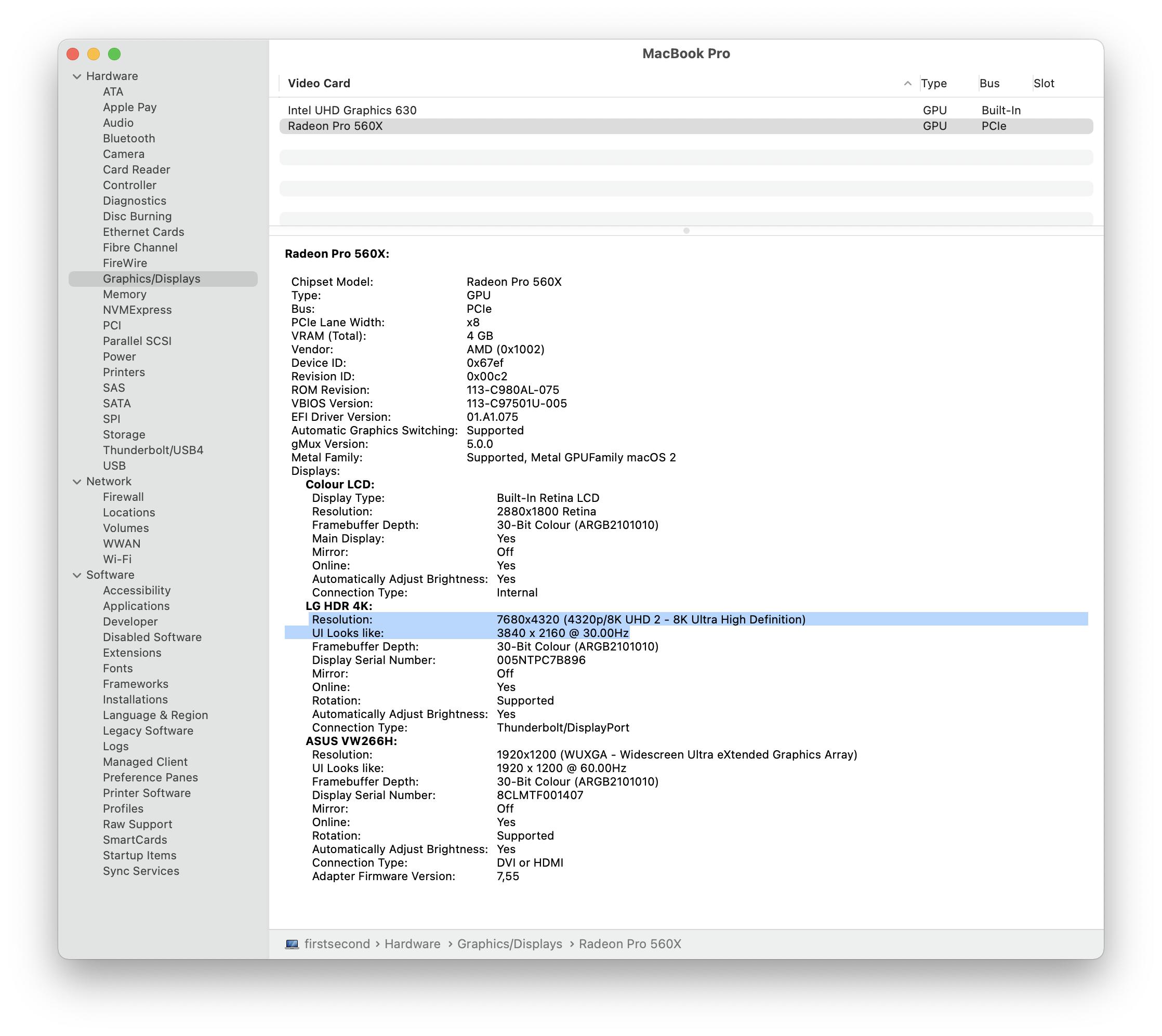Zoom the window with green button
Screen dimensions: 1162x1036
pyautogui.click(x=114, y=54)
